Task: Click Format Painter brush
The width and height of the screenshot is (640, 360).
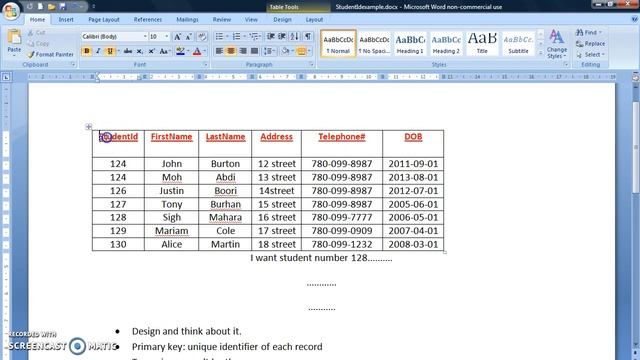Action: 31,54
